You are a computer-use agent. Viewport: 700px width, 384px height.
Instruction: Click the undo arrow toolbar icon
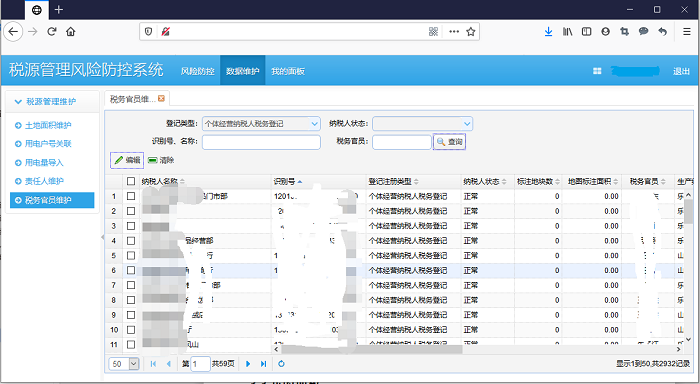[x=662, y=32]
